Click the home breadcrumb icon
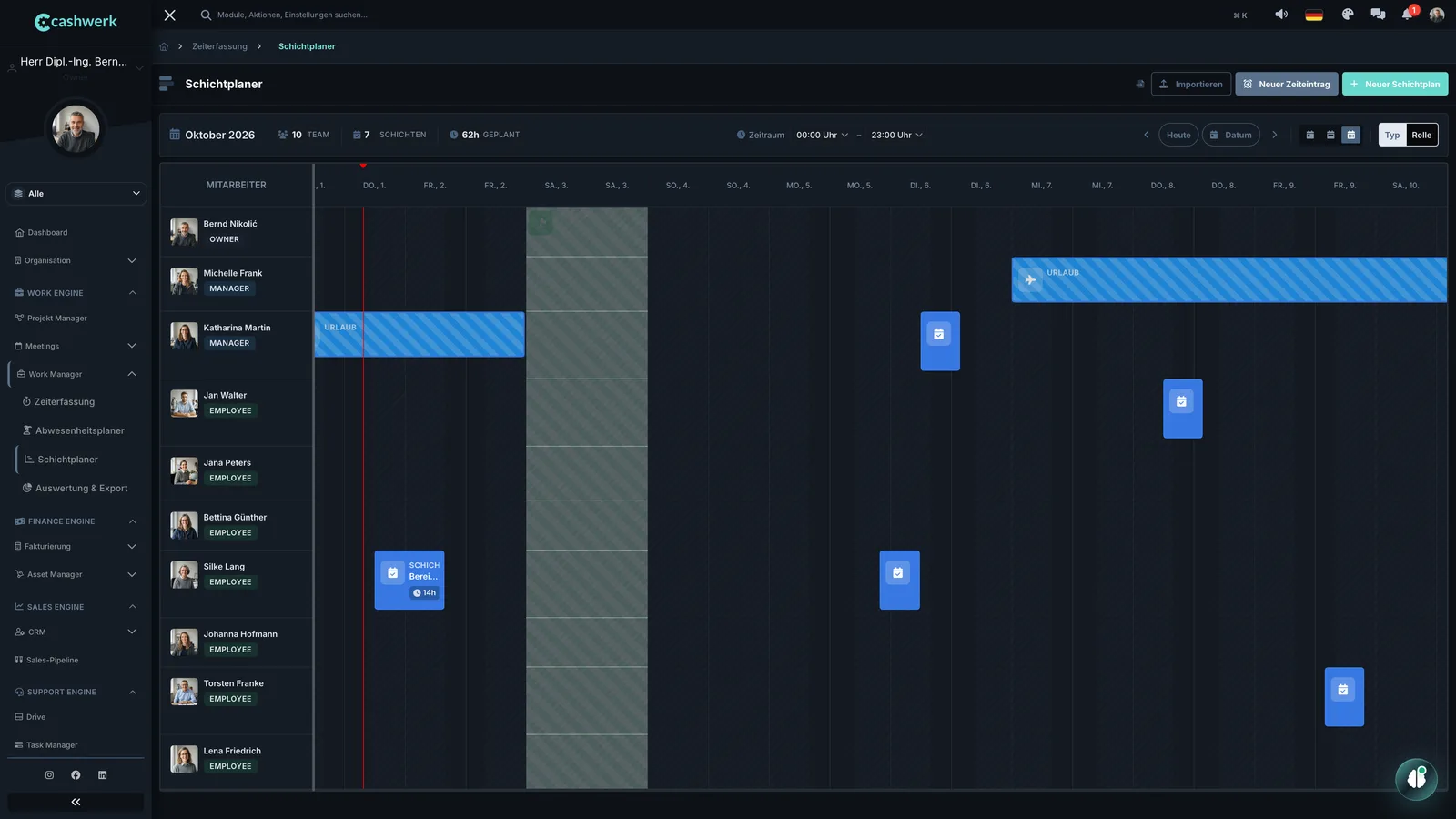The height and width of the screenshot is (819, 1456). coord(164,46)
